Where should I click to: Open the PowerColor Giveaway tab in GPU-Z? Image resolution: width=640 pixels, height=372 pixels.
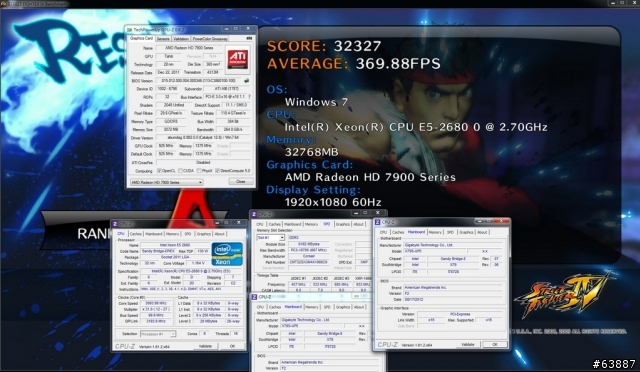pyautogui.click(x=210, y=39)
